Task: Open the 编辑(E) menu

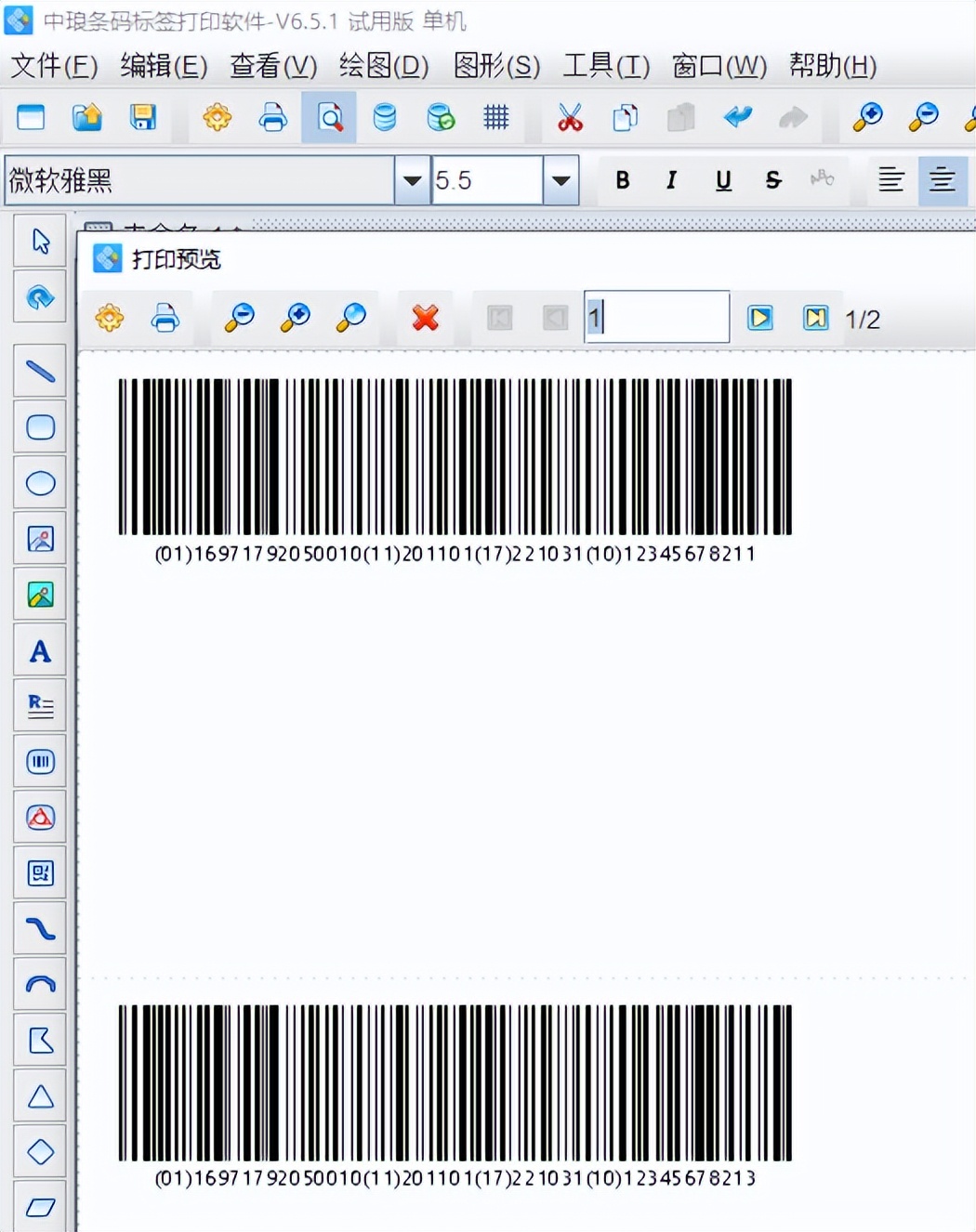Action: [x=164, y=66]
